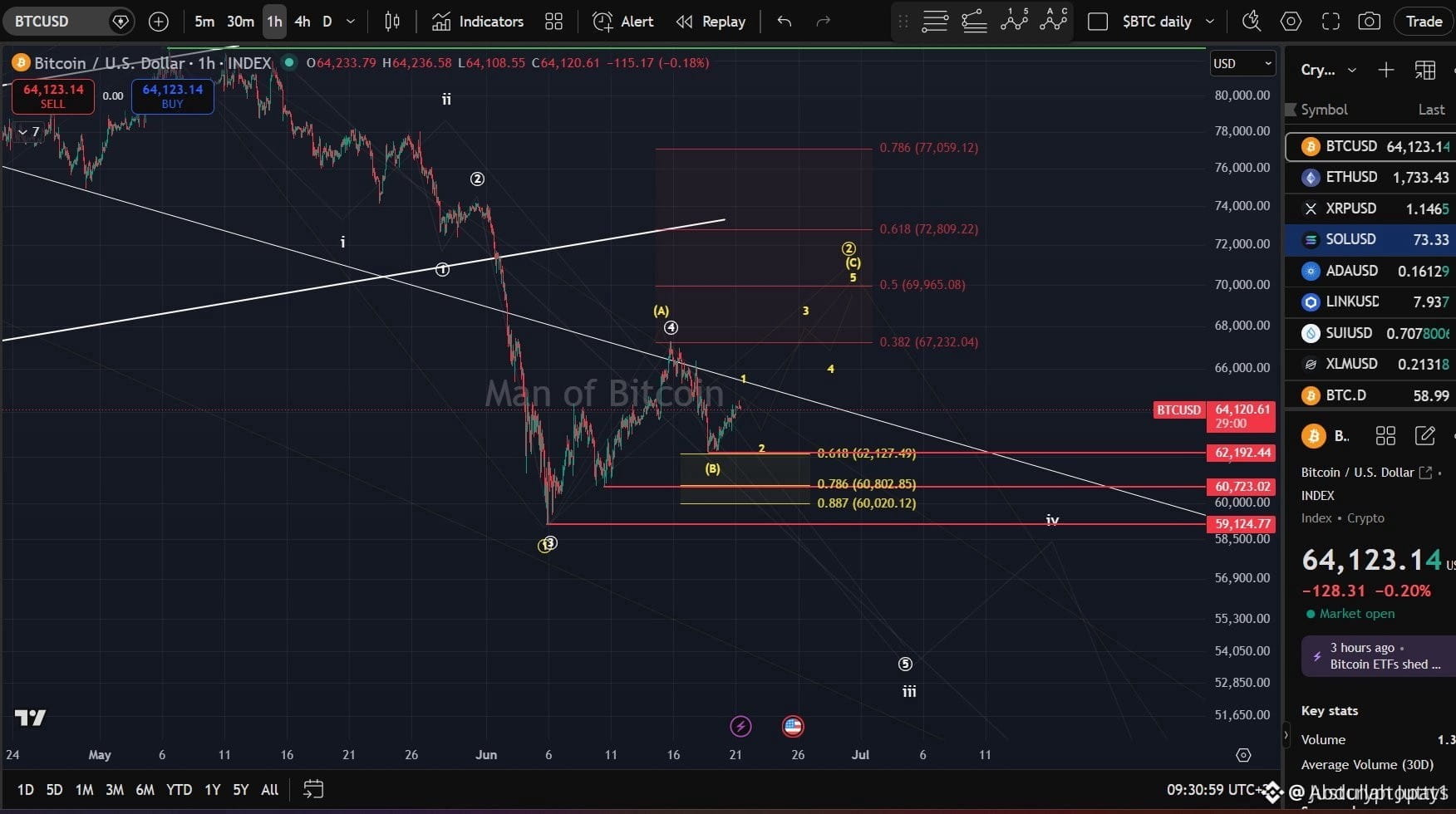Set the chart range to YTD
The image size is (1456, 814).
coord(179,790)
